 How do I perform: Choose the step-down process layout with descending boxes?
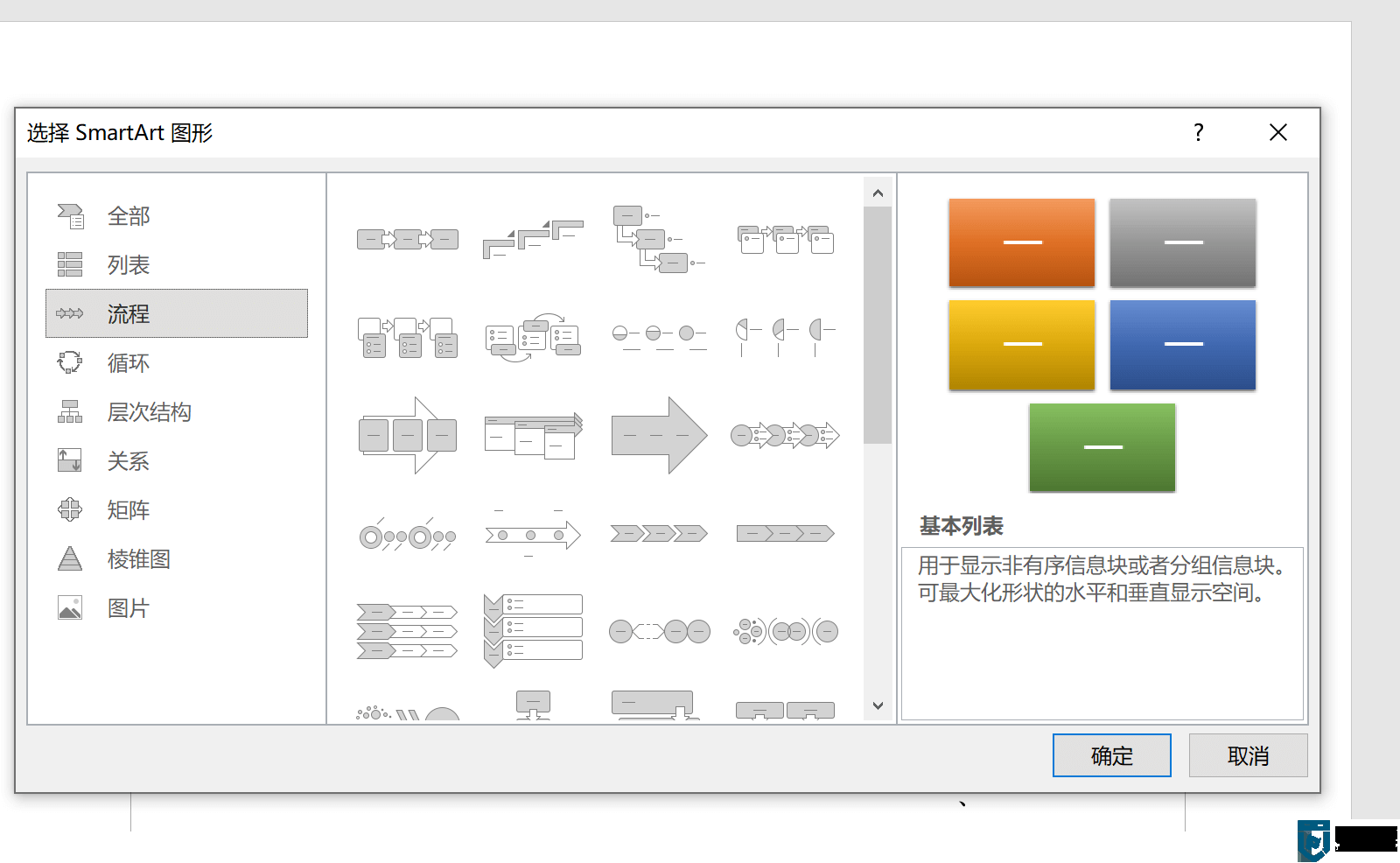[x=659, y=239]
